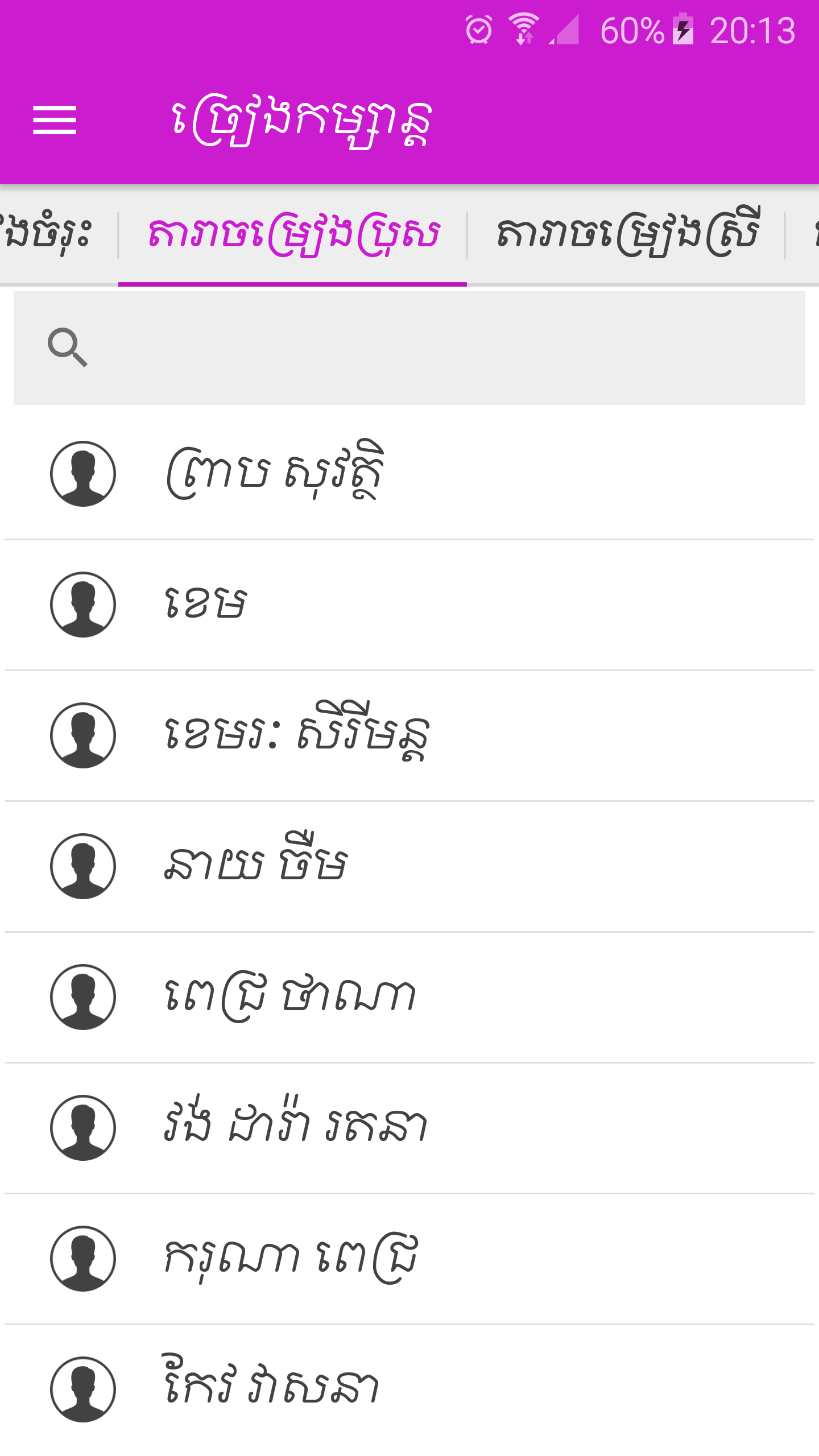Click avatar icon beside ខេម
Screen dimensions: 819x1456
(x=83, y=605)
